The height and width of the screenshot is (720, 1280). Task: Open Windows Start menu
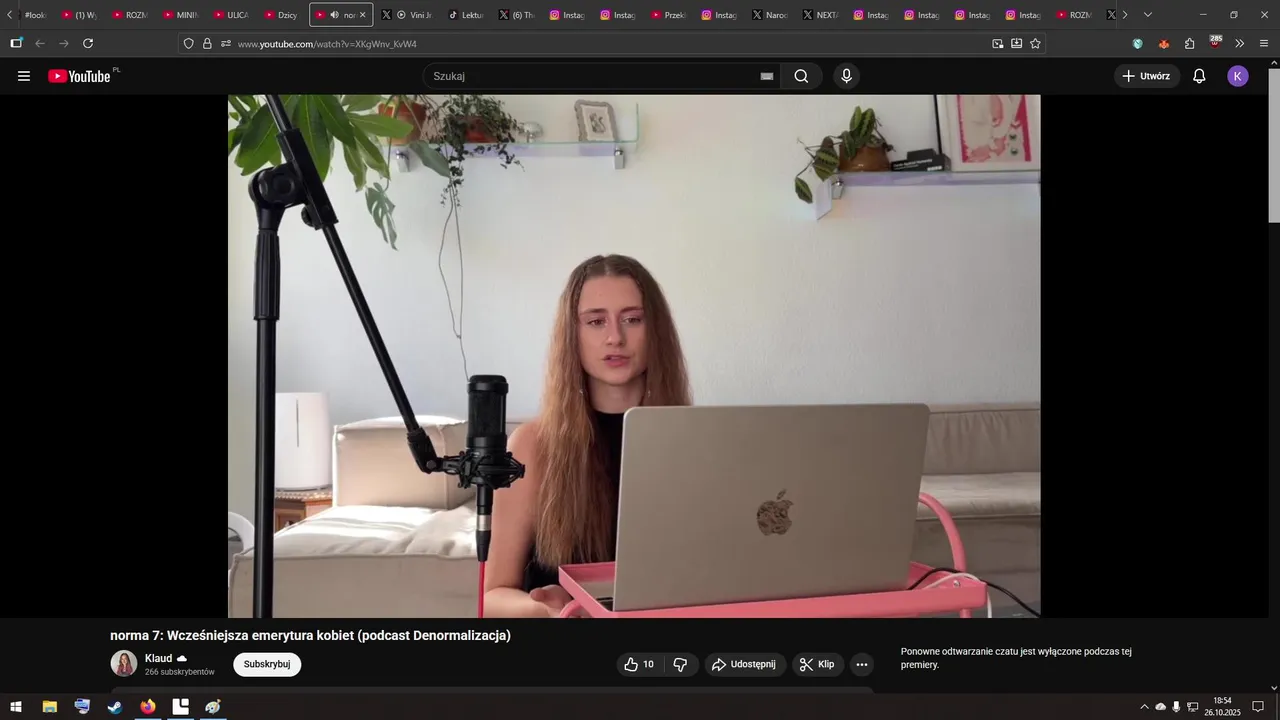(x=16, y=707)
